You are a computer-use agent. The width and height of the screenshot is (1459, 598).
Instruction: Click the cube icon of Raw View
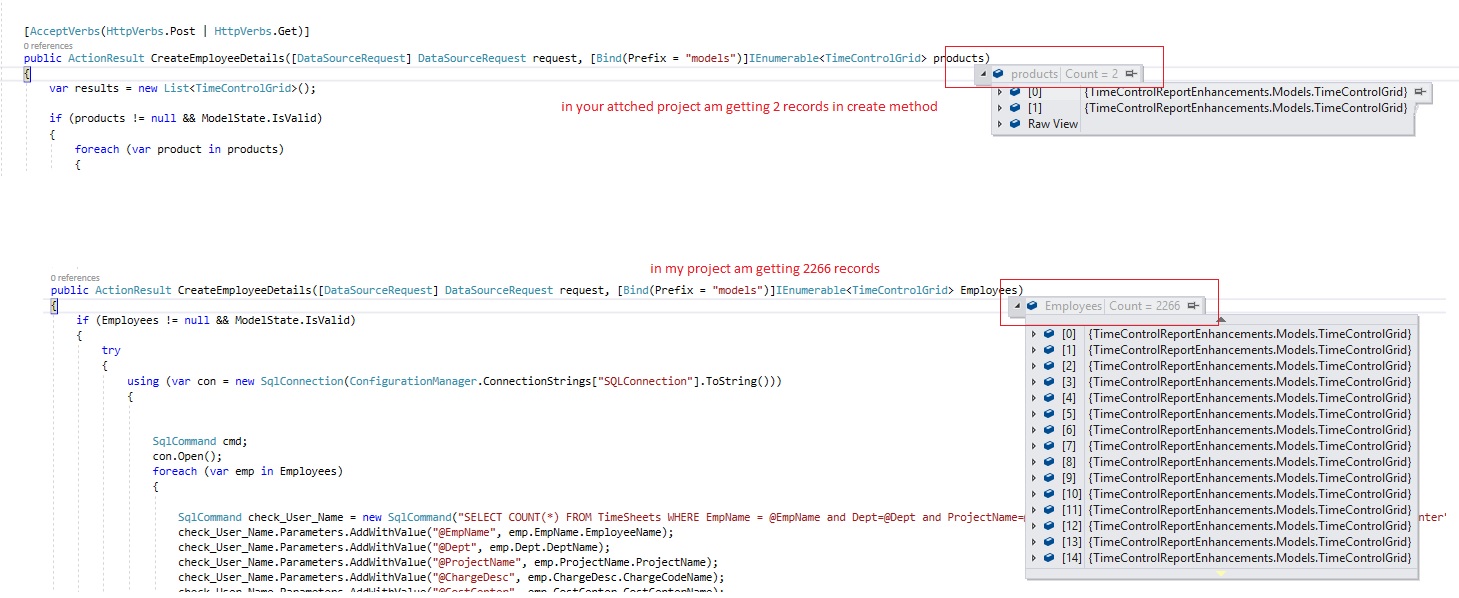(1014, 124)
